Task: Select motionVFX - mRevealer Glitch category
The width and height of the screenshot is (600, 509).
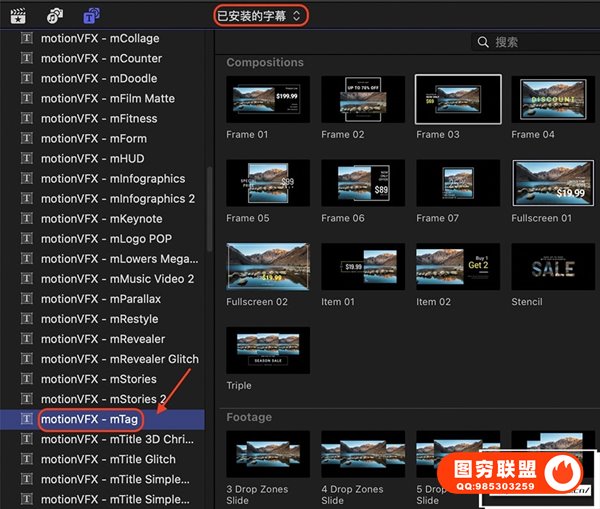Action: point(119,359)
